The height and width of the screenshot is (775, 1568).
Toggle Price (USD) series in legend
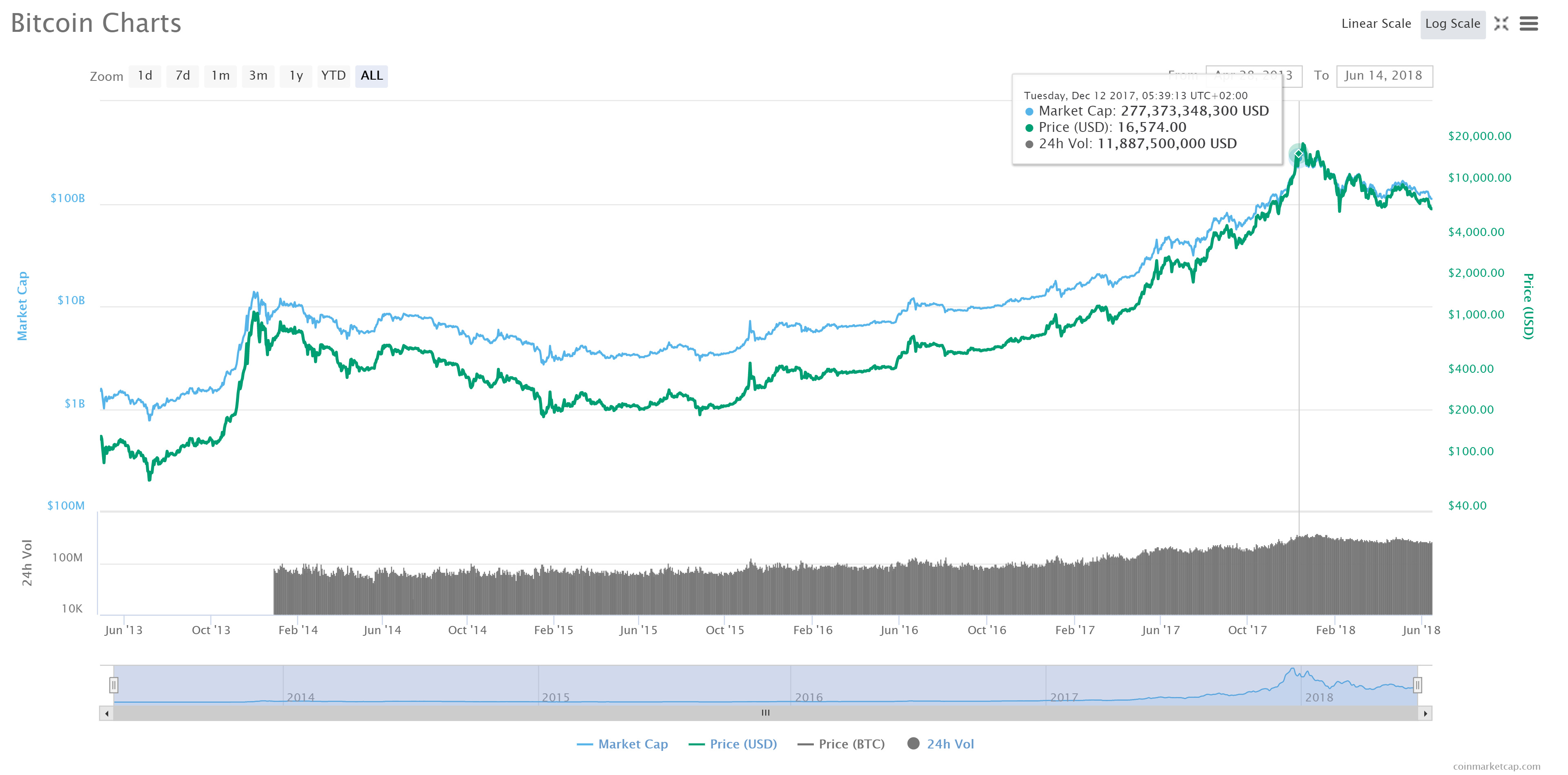pos(732,743)
